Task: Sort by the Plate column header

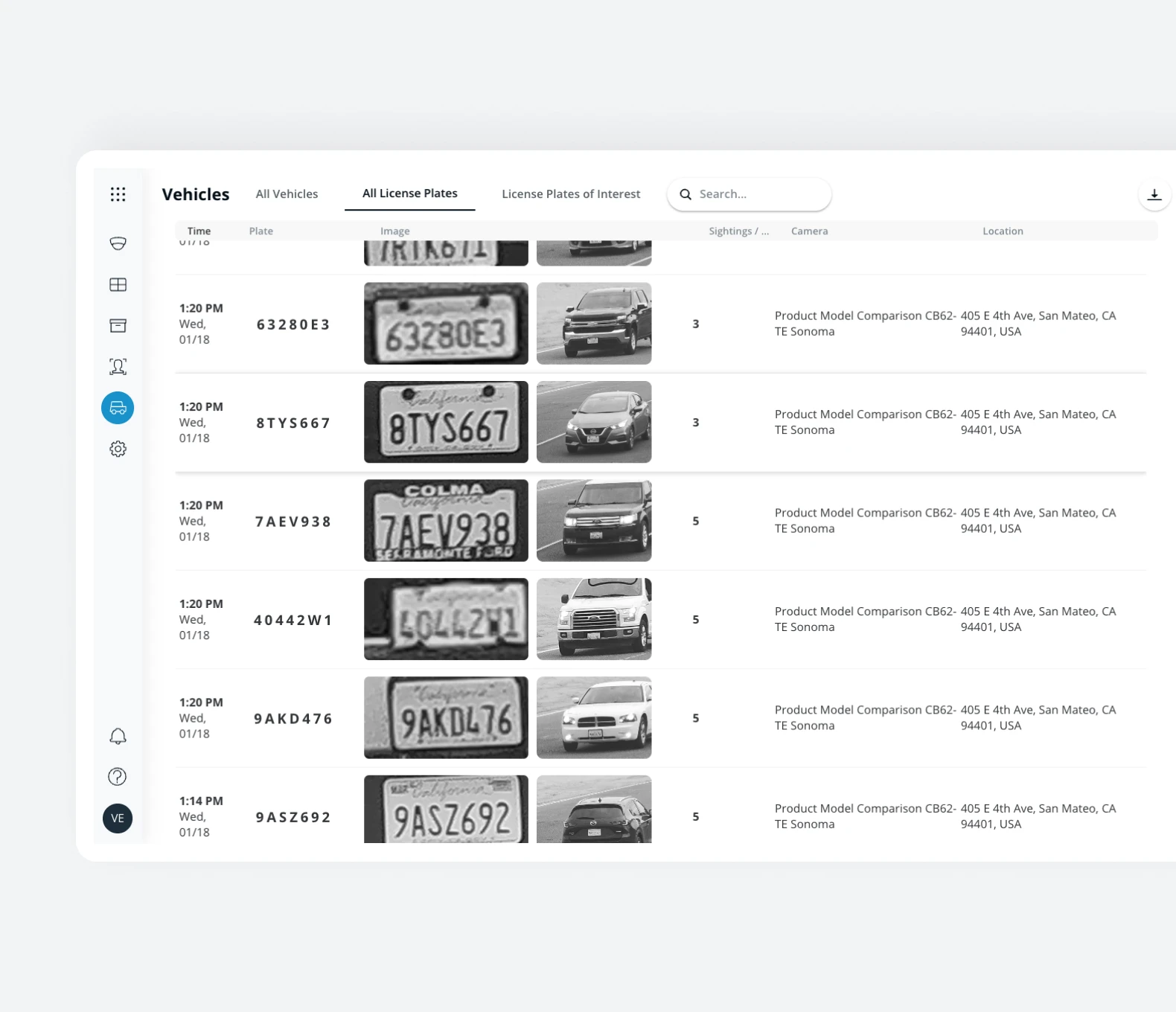Action: pyautogui.click(x=261, y=231)
